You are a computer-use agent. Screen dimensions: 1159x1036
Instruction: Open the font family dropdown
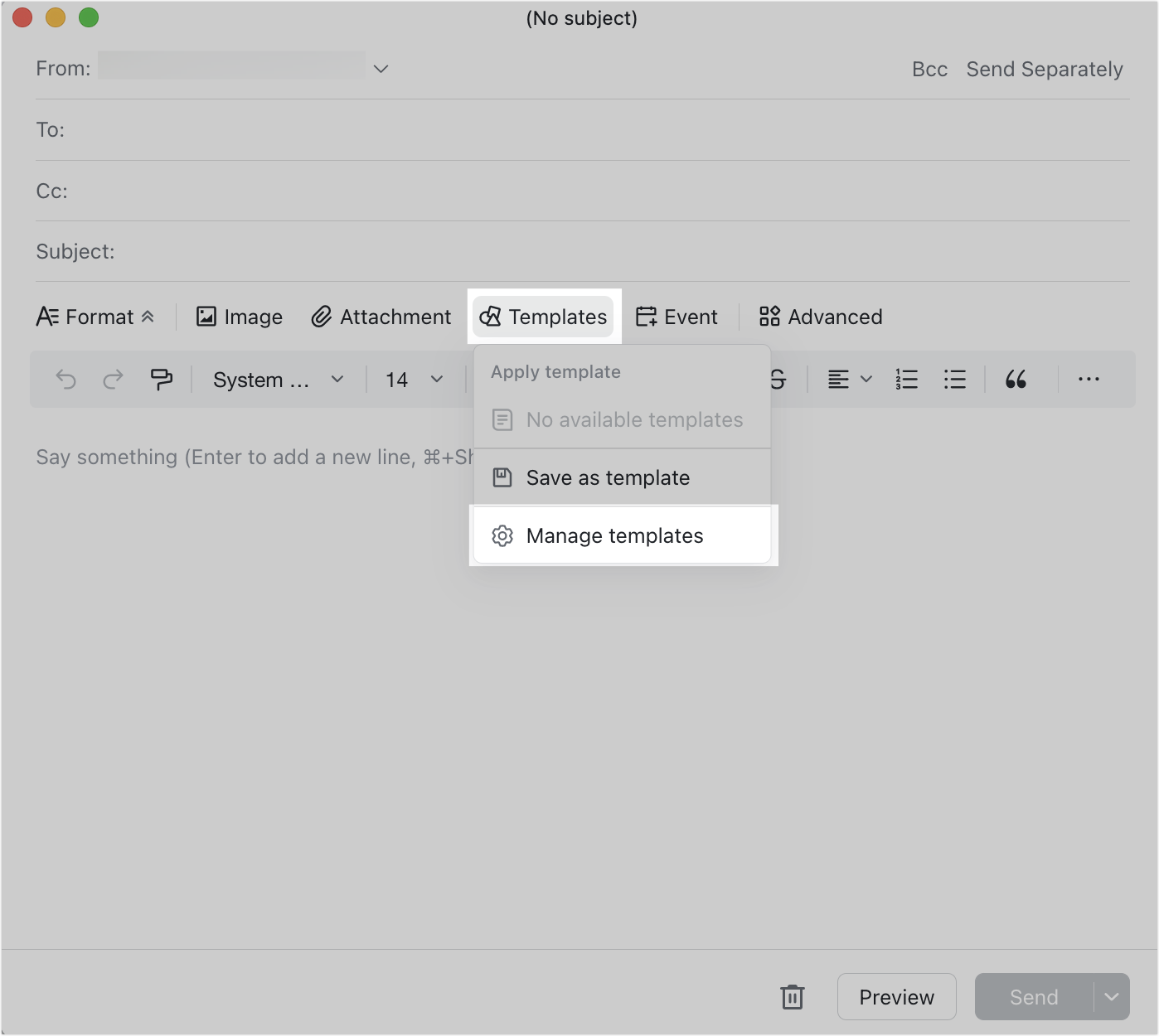pyautogui.click(x=278, y=379)
